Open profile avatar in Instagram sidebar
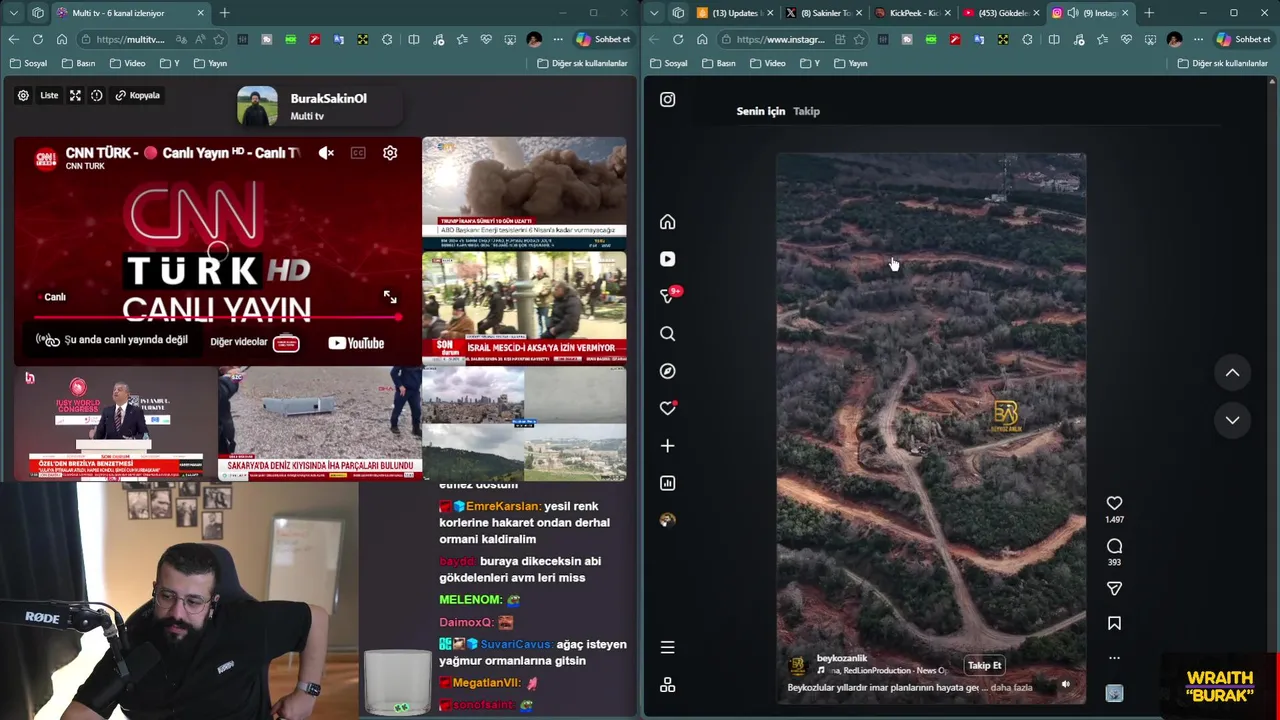This screenshot has height=720, width=1280. coord(667,520)
